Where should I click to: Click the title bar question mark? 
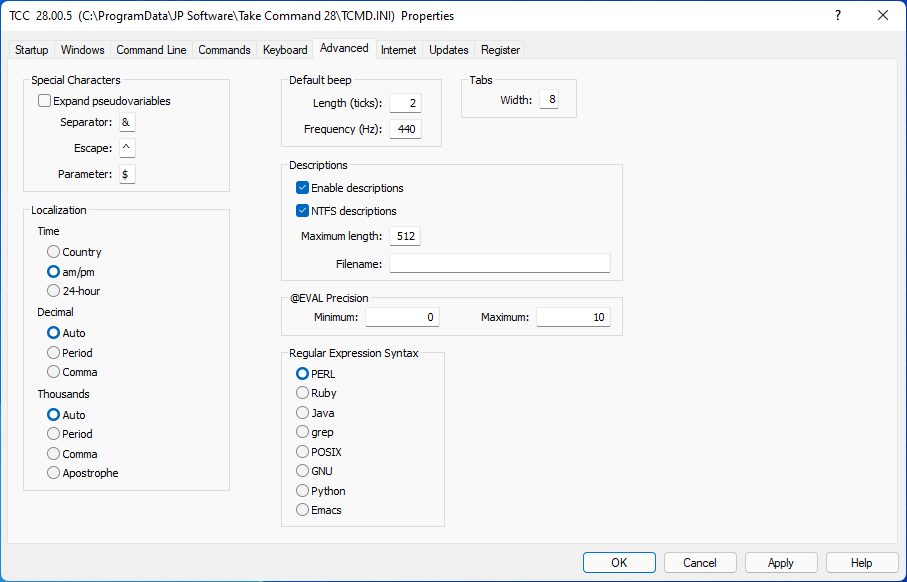pyautogui.click(x=838, y=16)
